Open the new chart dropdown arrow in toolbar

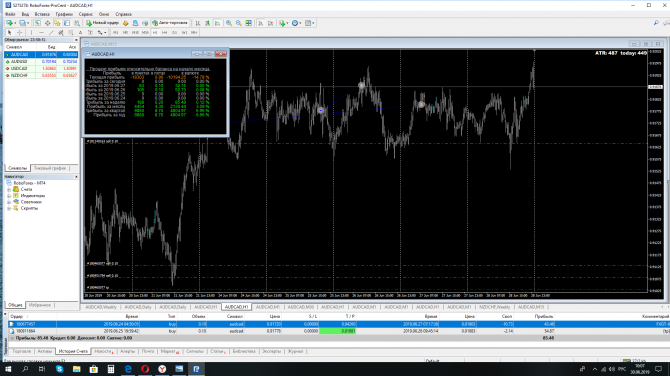15,23
